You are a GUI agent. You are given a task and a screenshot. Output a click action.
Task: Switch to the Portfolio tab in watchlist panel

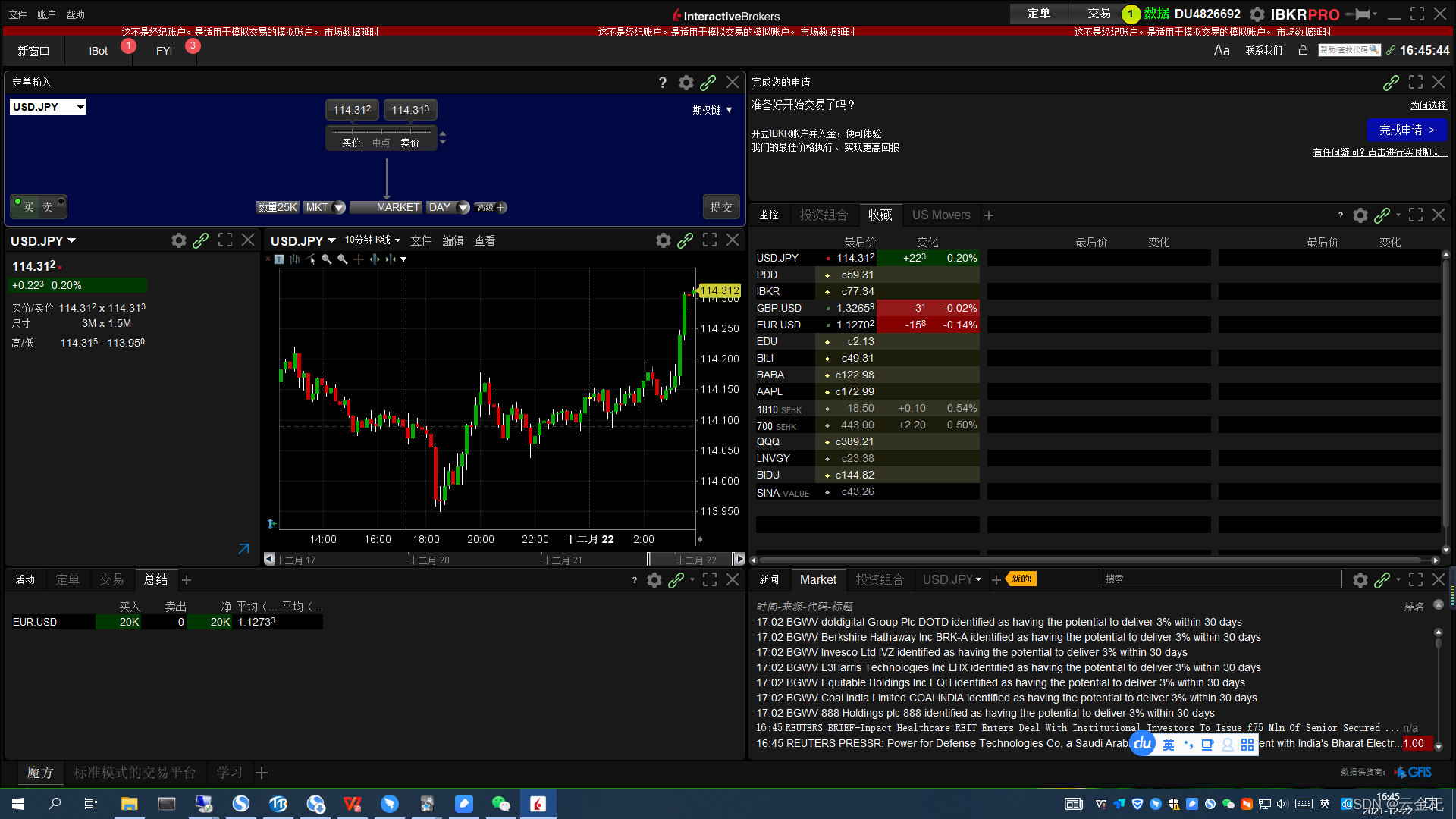pyautogui.click(x=824, y=215)
